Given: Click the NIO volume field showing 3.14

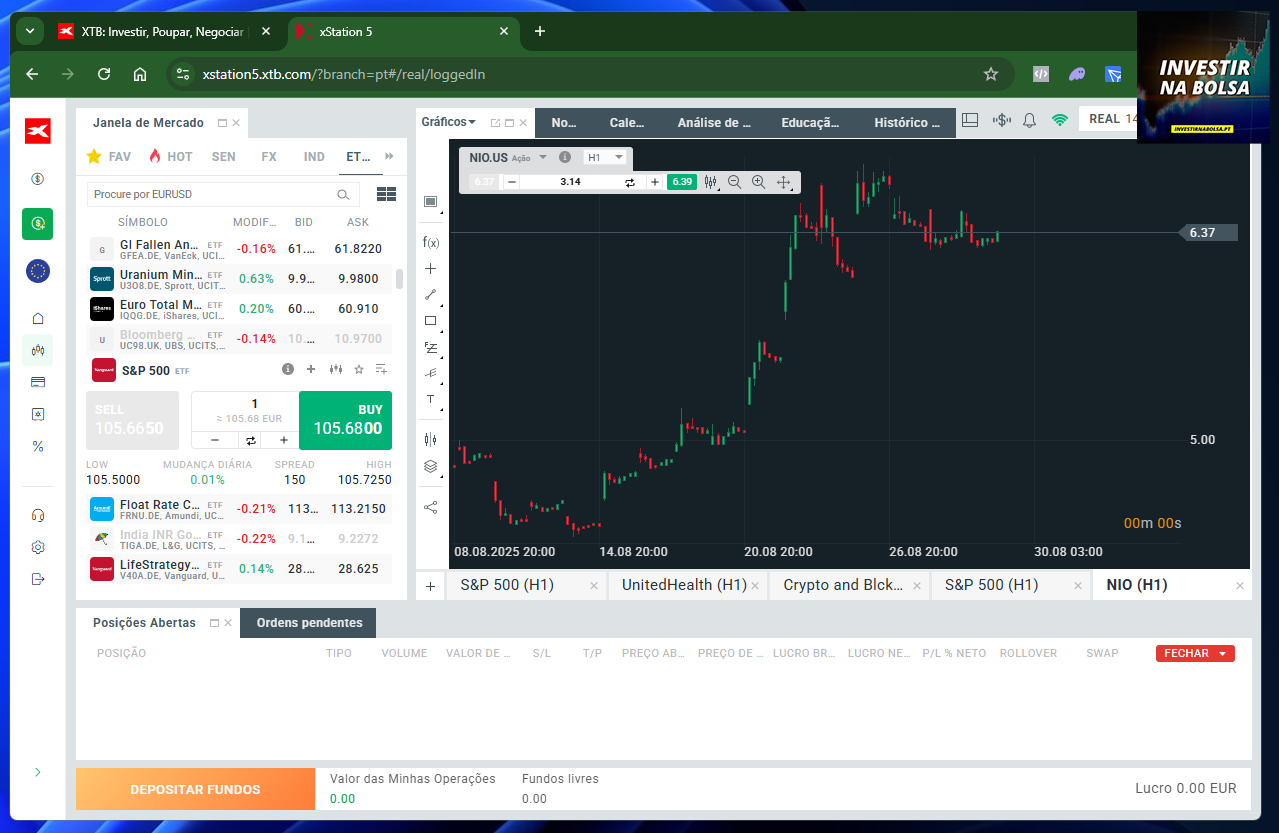Looking at the screenshot, I should pyautogui.click(x=571, y=182).
